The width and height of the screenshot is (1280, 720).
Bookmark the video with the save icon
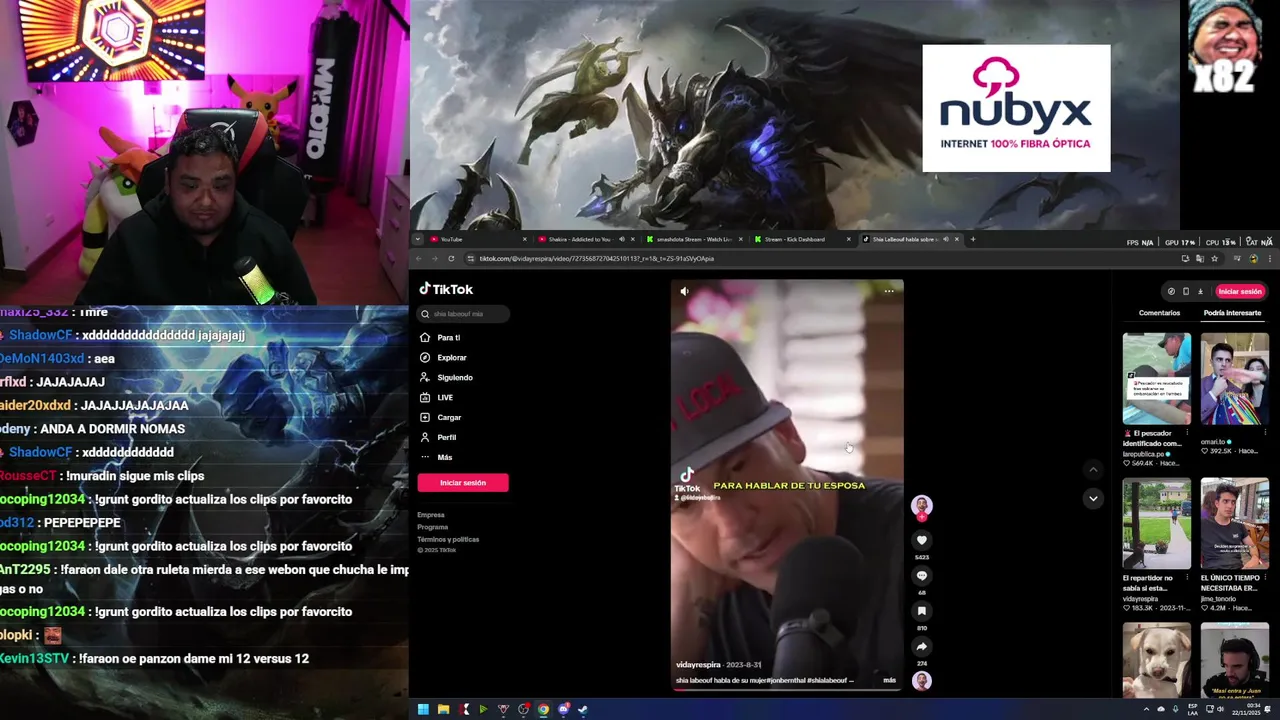point(922,611)
